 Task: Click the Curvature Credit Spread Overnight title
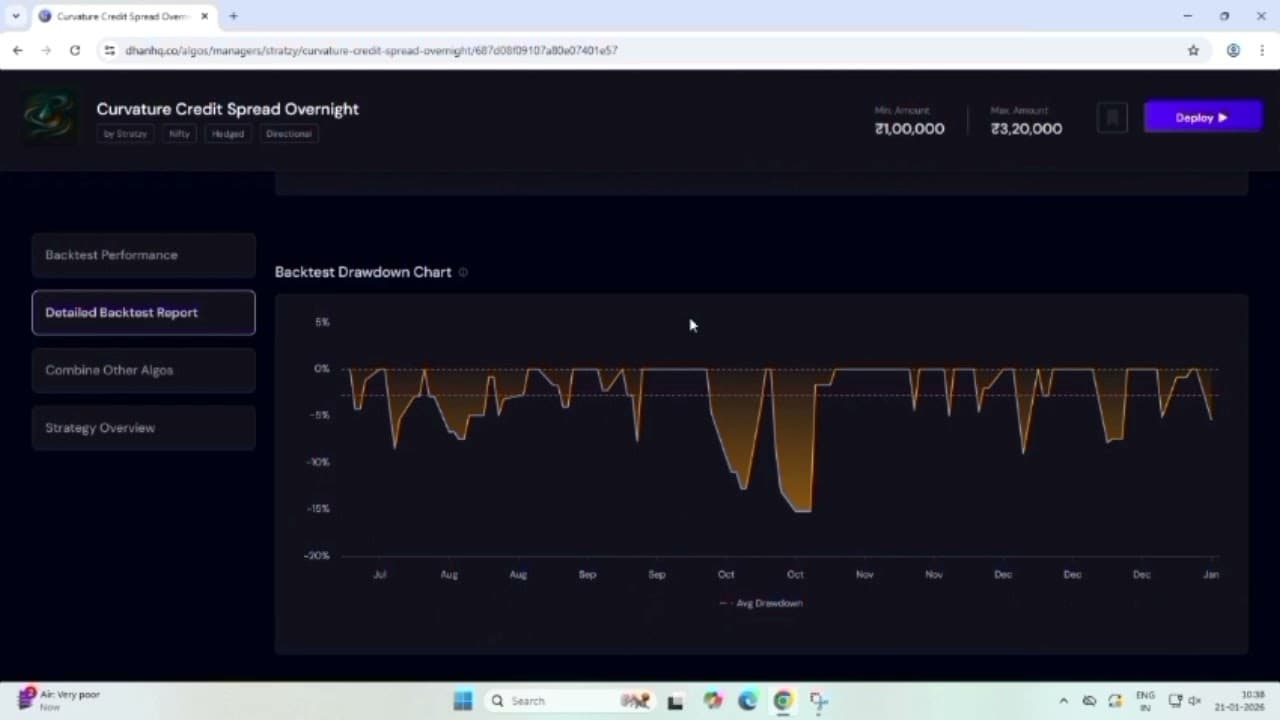[x=228, y=109]
